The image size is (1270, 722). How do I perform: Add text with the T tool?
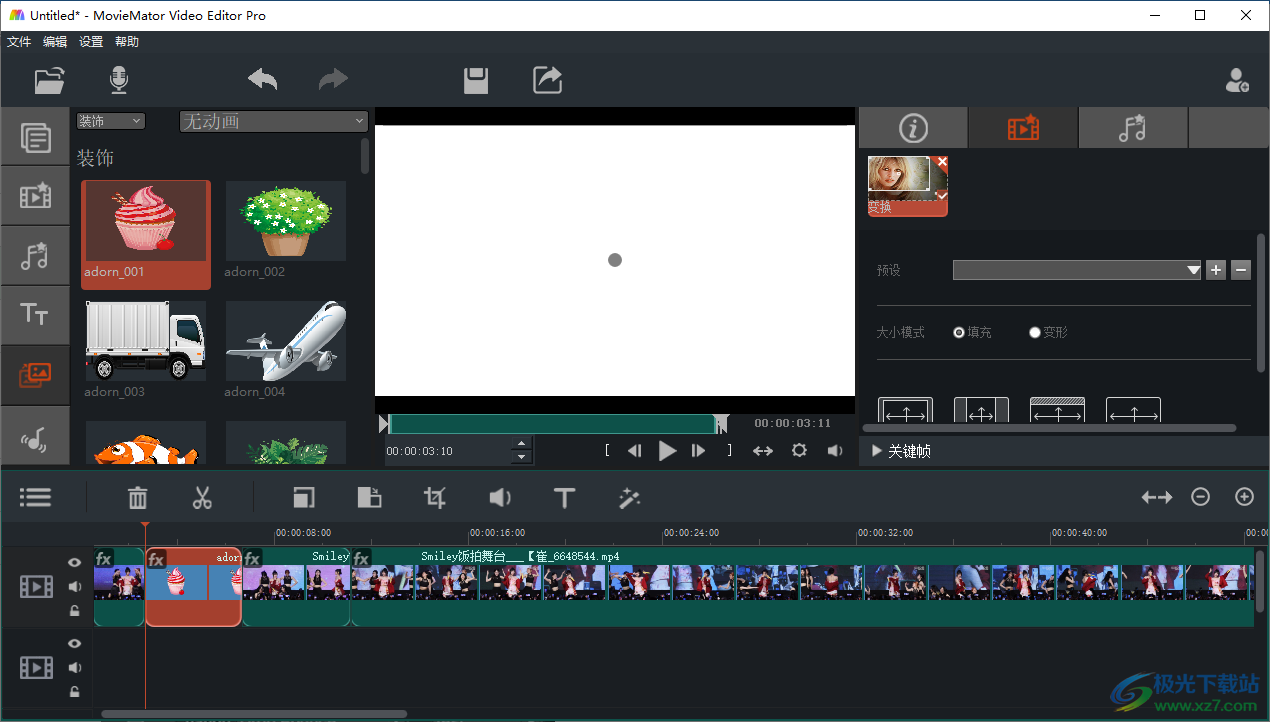click(564, 497)
